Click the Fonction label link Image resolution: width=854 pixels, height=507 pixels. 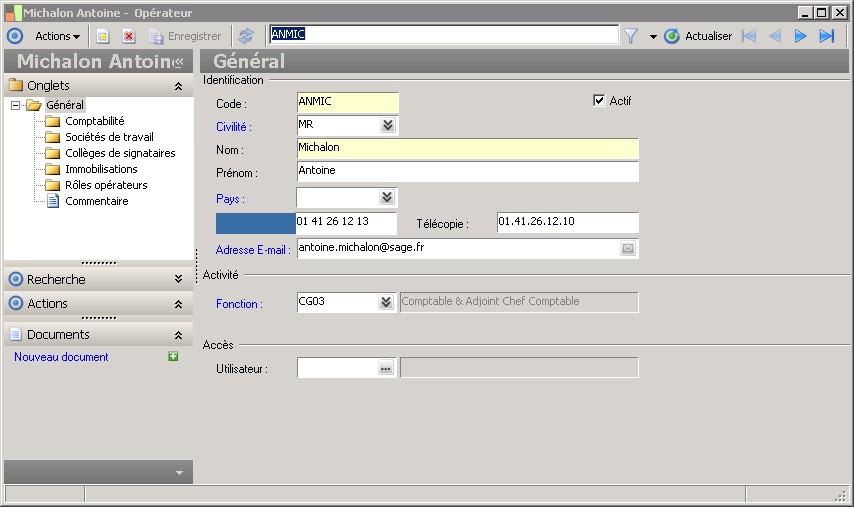click(x=239, y=304)
